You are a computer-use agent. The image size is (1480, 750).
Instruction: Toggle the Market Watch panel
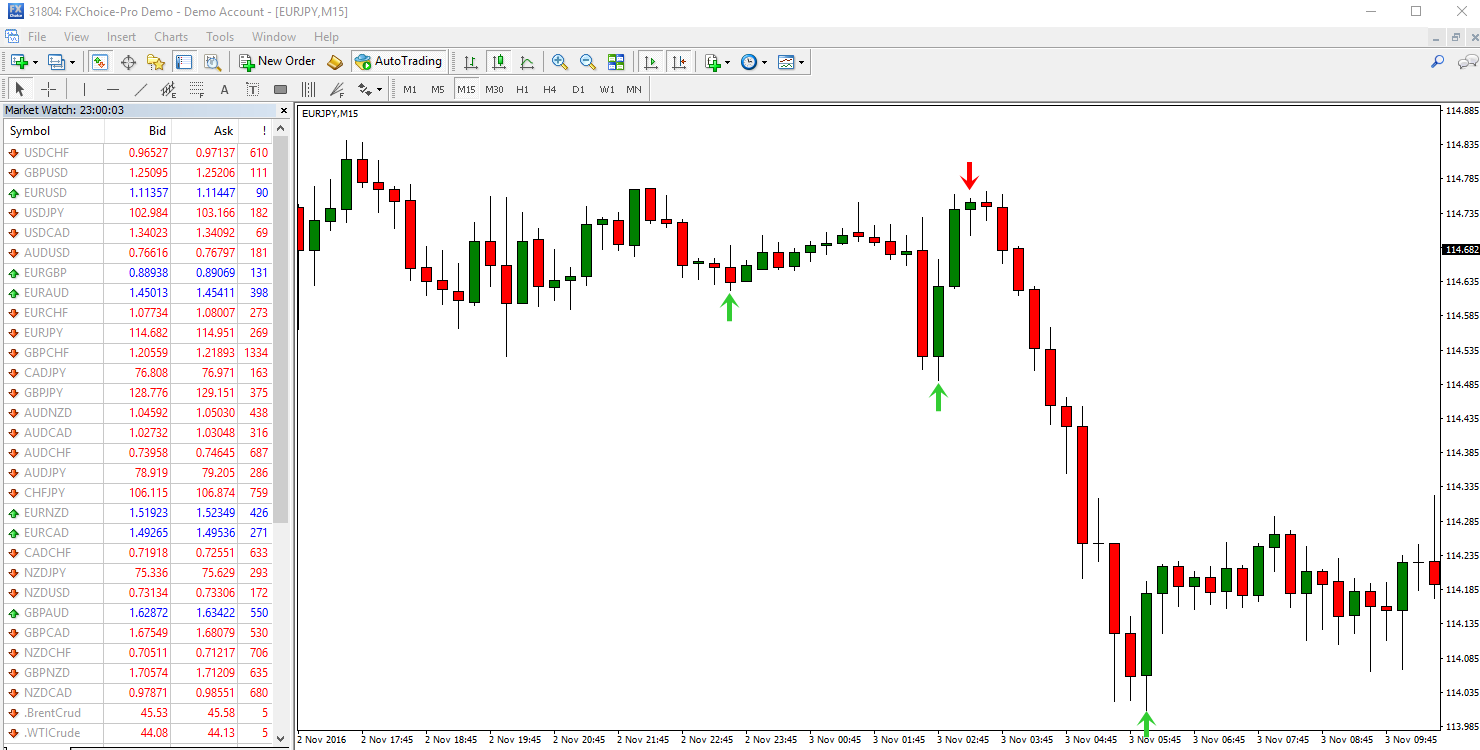tap(100, 62)
